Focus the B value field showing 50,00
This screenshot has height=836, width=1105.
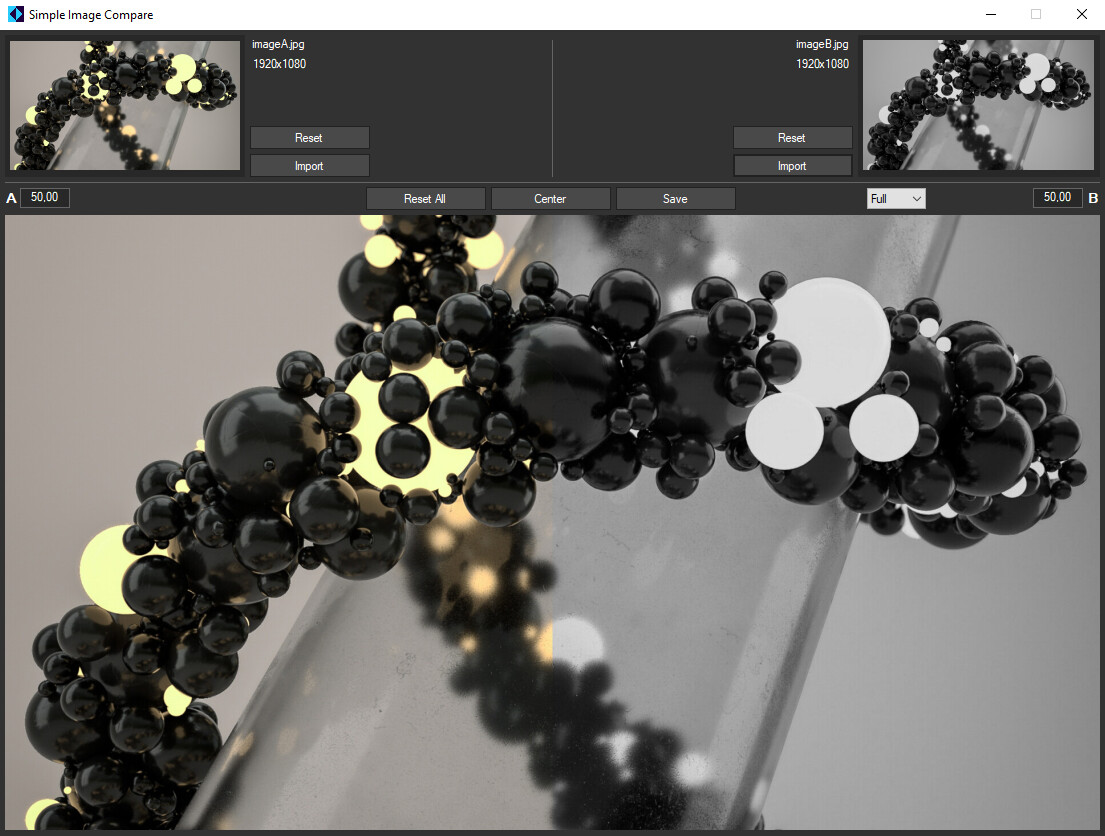pos(1057,197)
